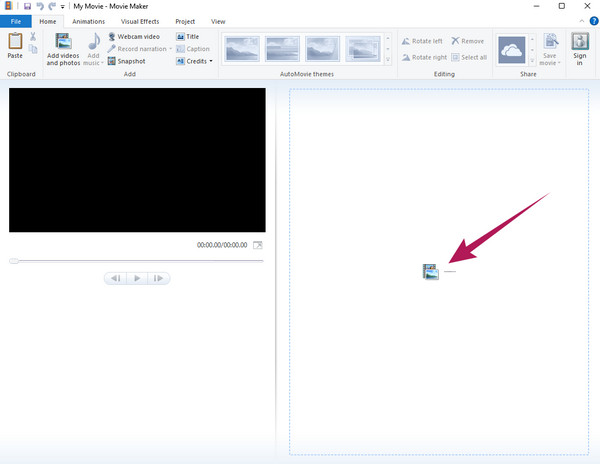Switch to the Animations tab
600x464 pixels.
coord(88,21)
